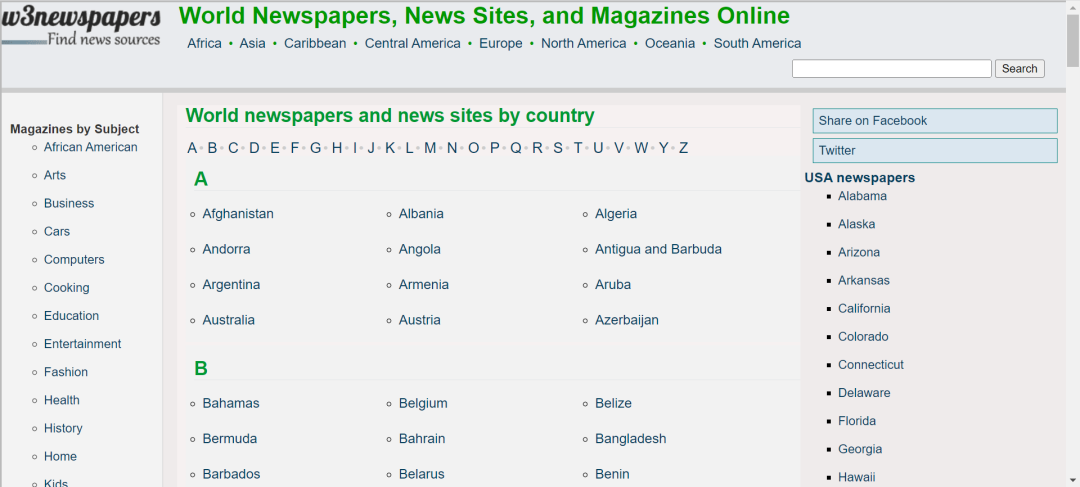Open Alabama newspapers
The height and width of the screenshot is (487, 1080).
(x=862, y=196)
